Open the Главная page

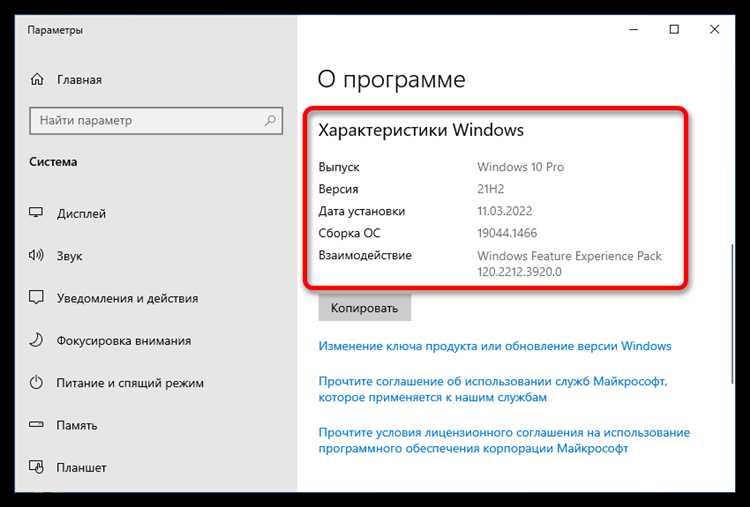(x=79, y=80)
